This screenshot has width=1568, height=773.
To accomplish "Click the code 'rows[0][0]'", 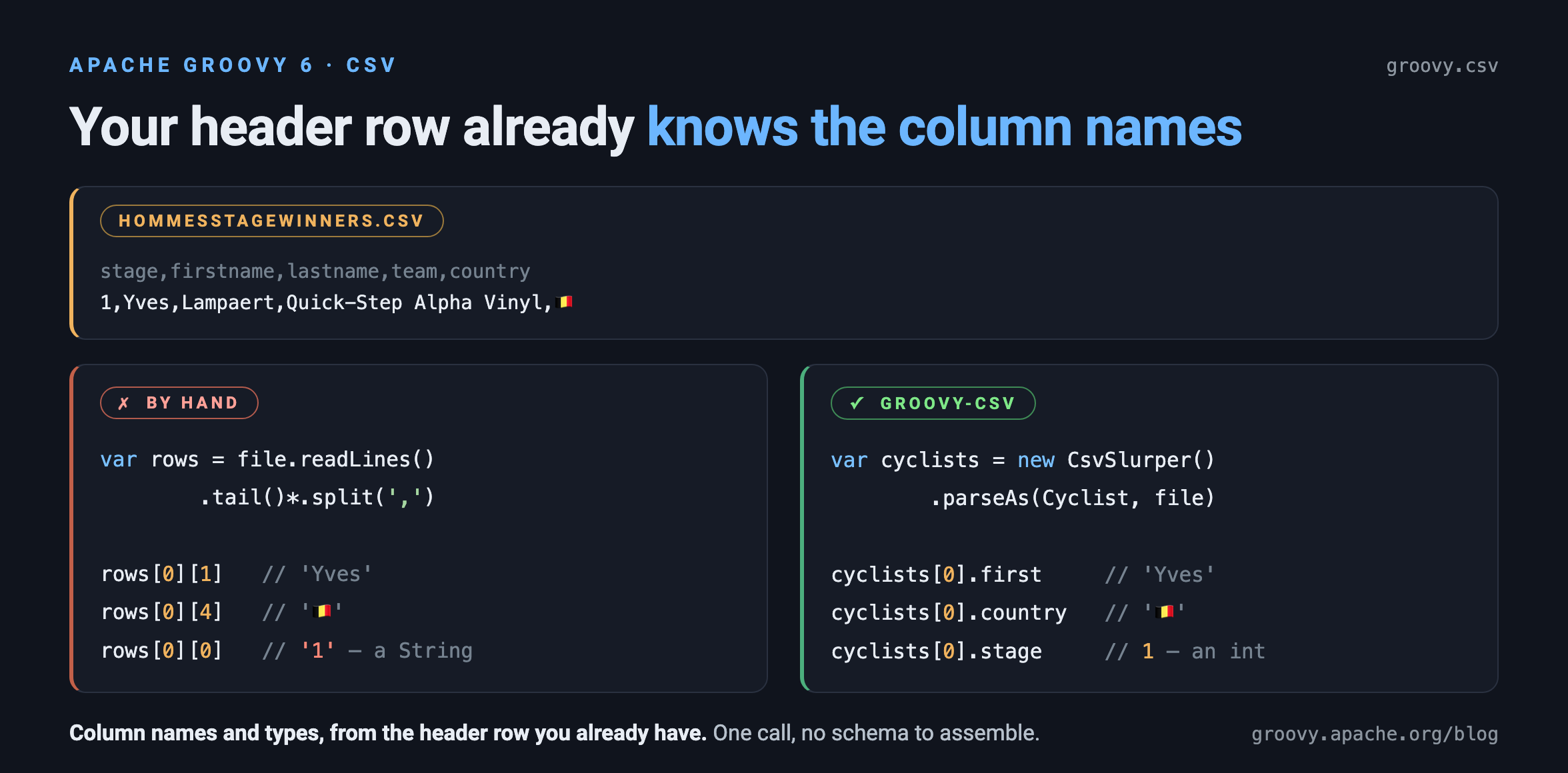I will (x=161, y=650).
